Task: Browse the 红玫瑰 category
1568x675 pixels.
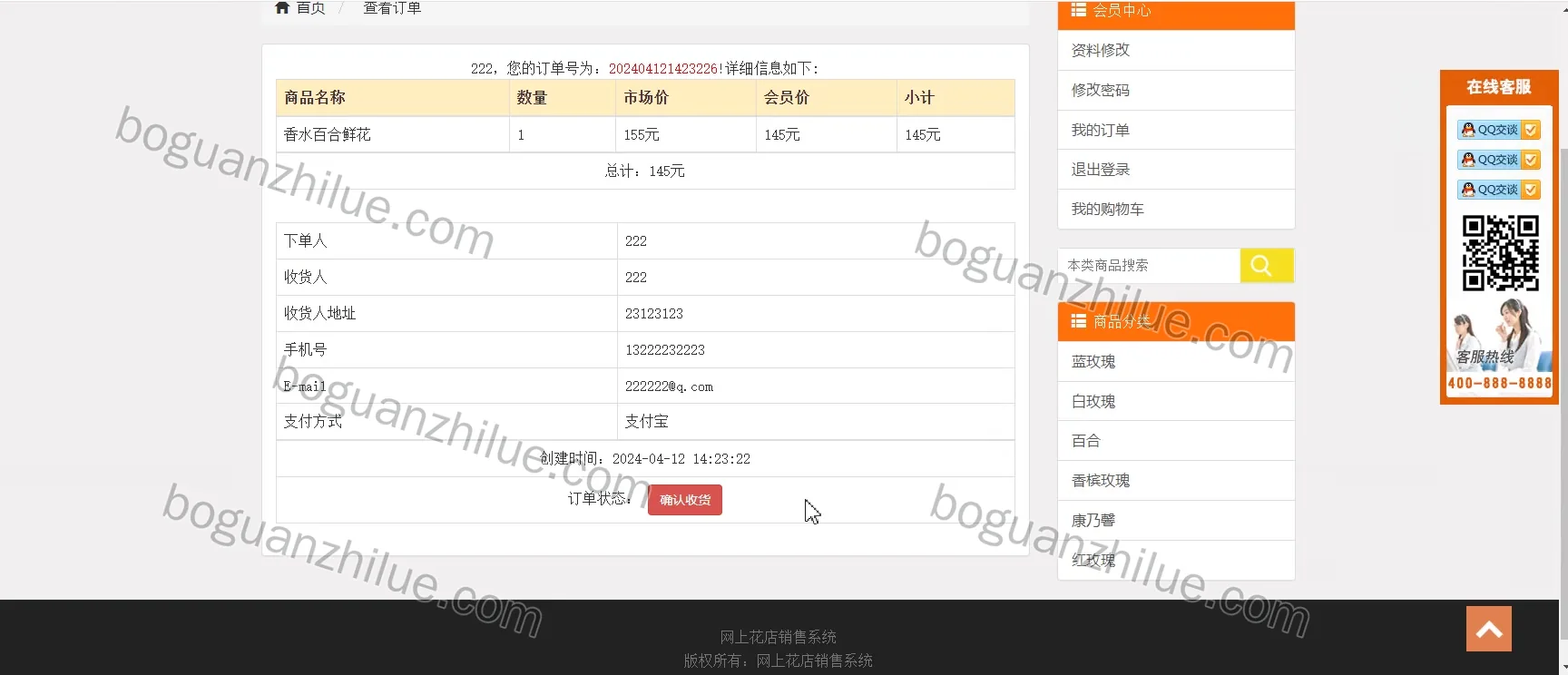Action: pyautogui.click(x=1176, y=560)
